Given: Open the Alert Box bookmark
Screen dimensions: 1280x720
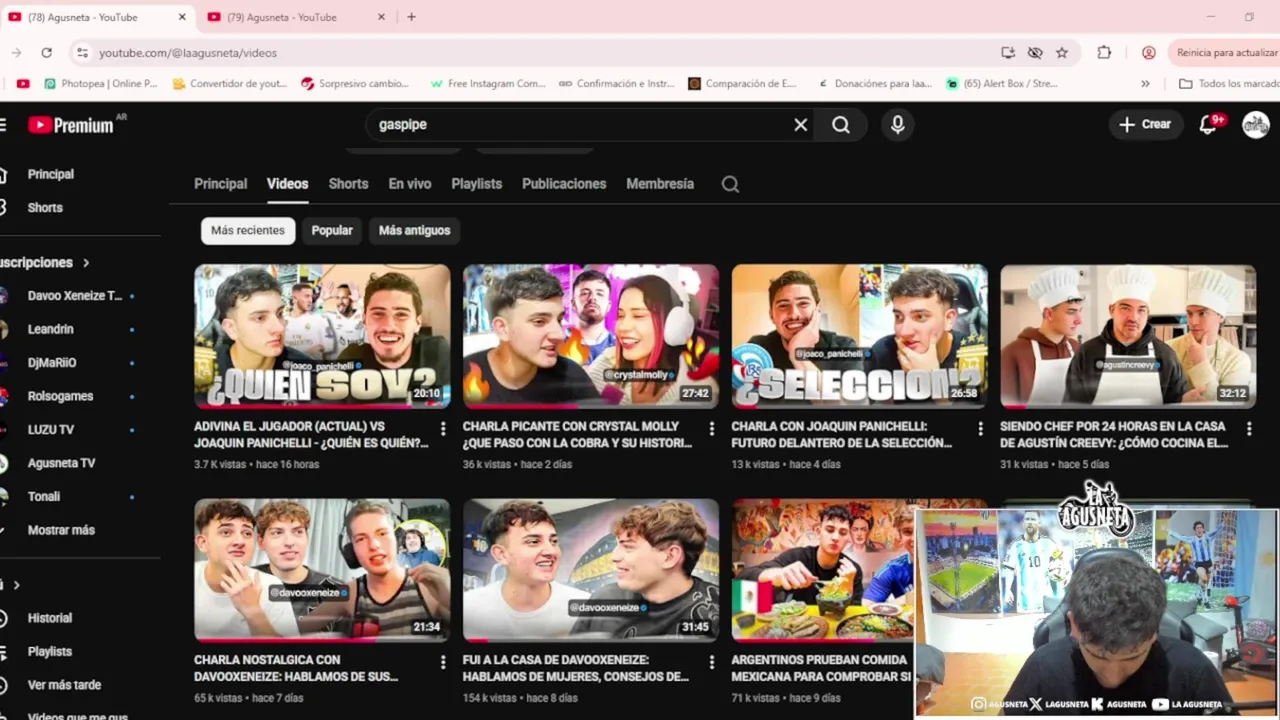Looking at the screenshot, I should click(1001, 84).
